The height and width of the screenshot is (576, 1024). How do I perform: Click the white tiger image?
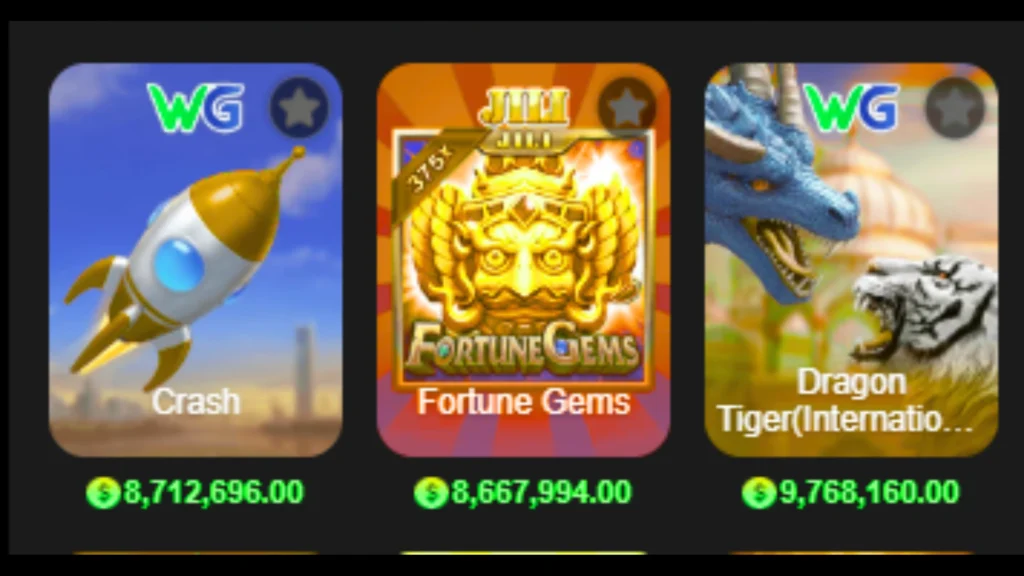tap(926, 307)
